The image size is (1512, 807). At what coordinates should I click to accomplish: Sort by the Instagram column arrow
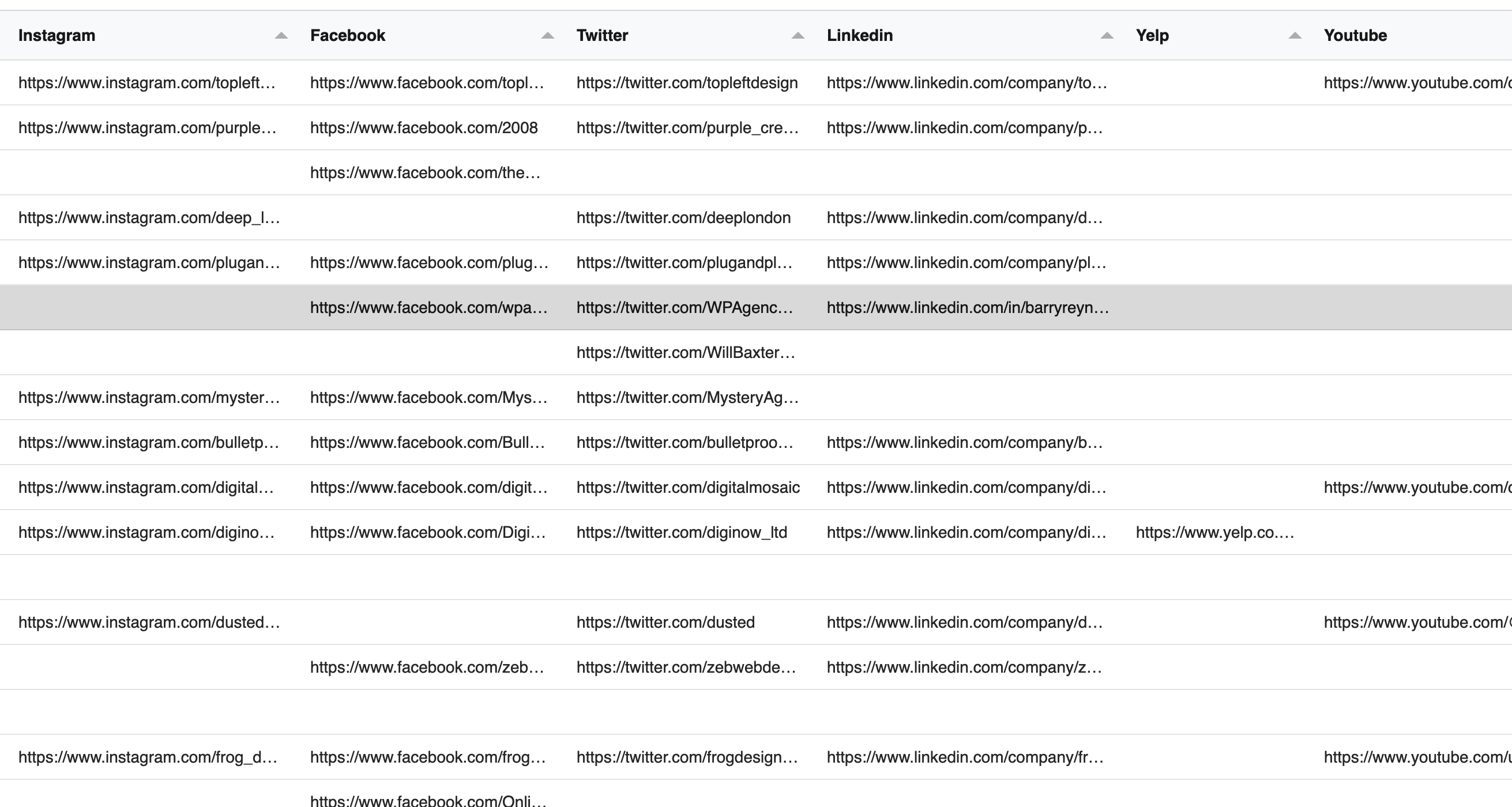pyautogui.click(x=281, y=36)
